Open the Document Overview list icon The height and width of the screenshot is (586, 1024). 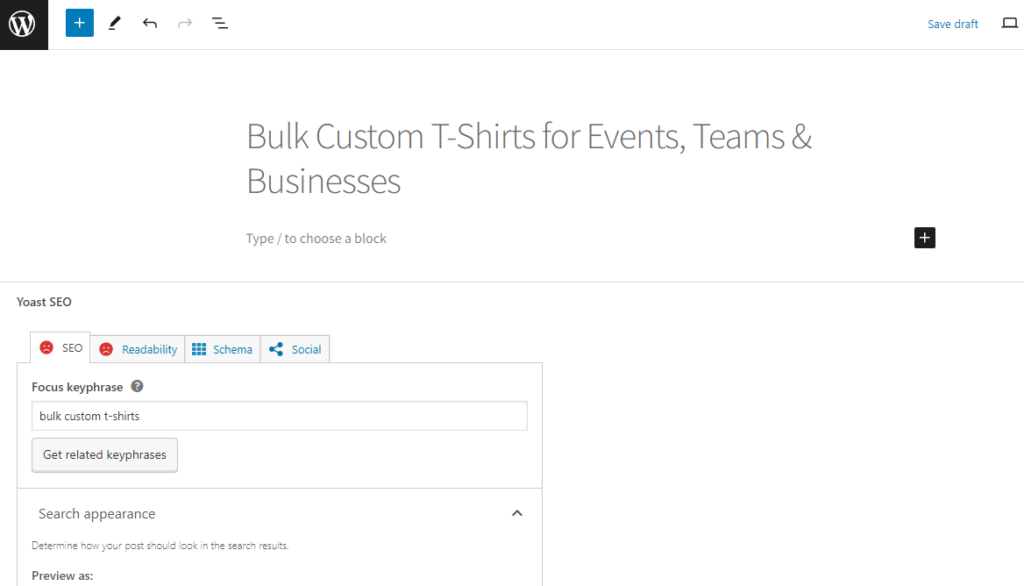(x=220, y=22)
